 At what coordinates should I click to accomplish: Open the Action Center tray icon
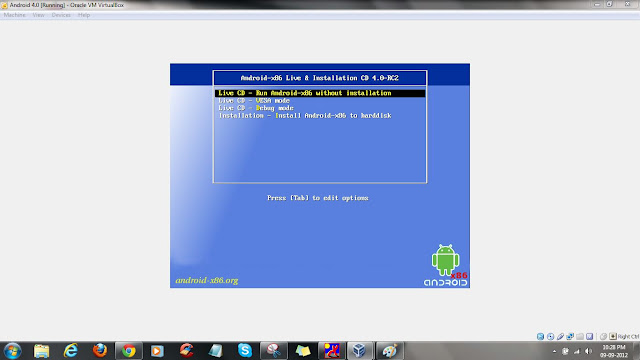point(565,351)
